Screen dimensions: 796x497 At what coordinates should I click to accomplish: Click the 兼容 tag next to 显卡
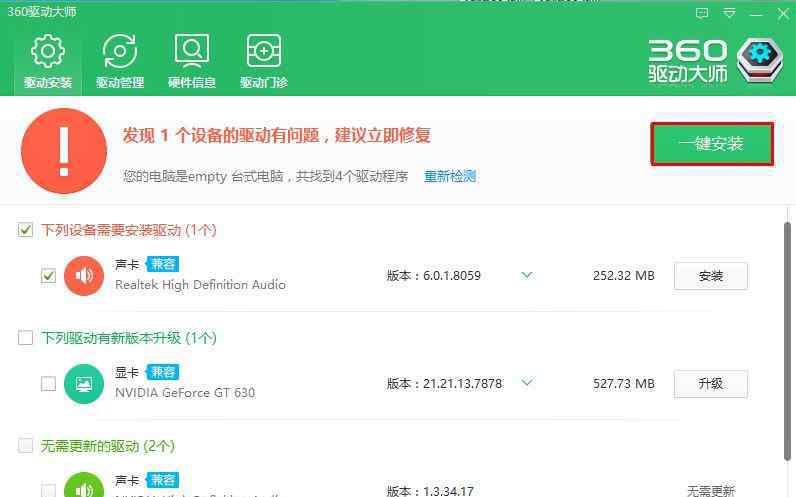coord(162,372)
